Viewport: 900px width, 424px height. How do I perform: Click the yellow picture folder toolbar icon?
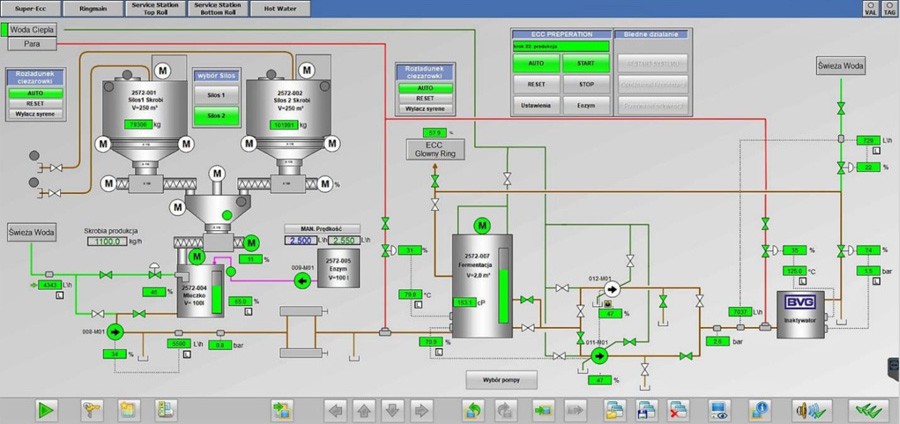point(129,411)
